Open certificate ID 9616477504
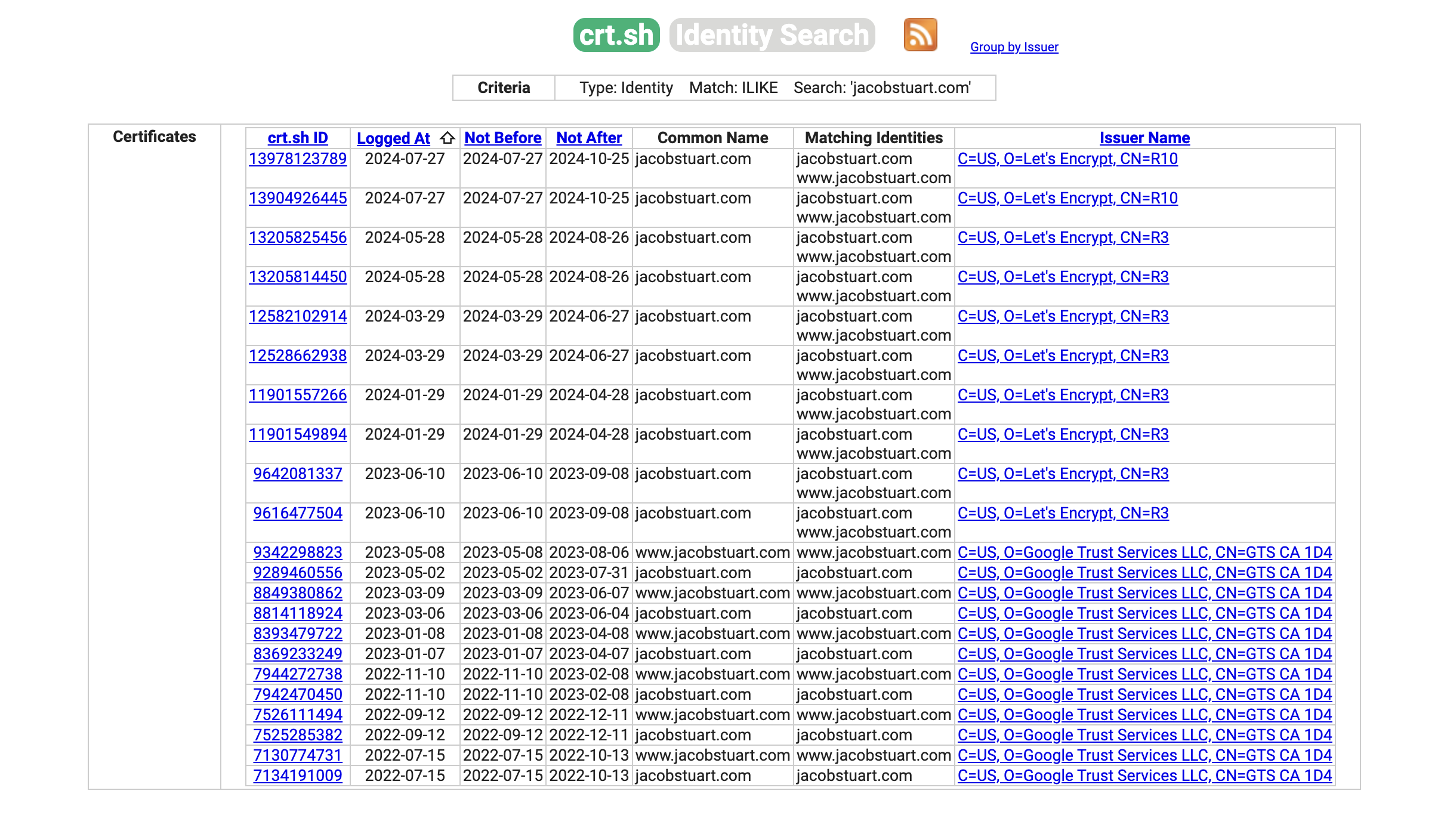The height and width of the screenshot is (840, 1444). pos(298,513)
